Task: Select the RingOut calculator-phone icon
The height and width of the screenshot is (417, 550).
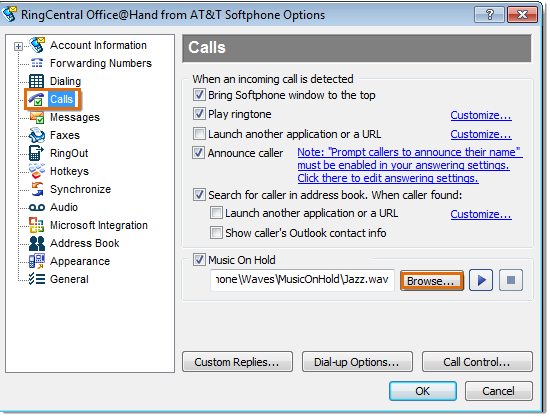Action: tap(36, 153)
